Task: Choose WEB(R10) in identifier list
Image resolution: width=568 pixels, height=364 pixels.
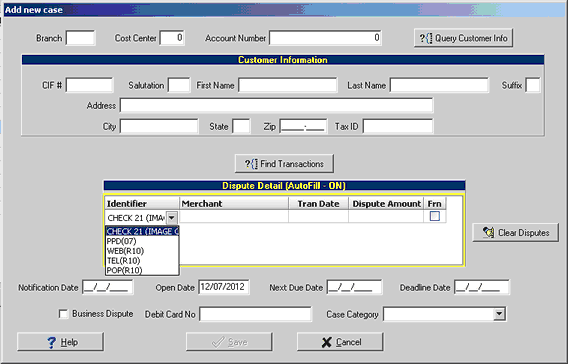Action: 142,251
